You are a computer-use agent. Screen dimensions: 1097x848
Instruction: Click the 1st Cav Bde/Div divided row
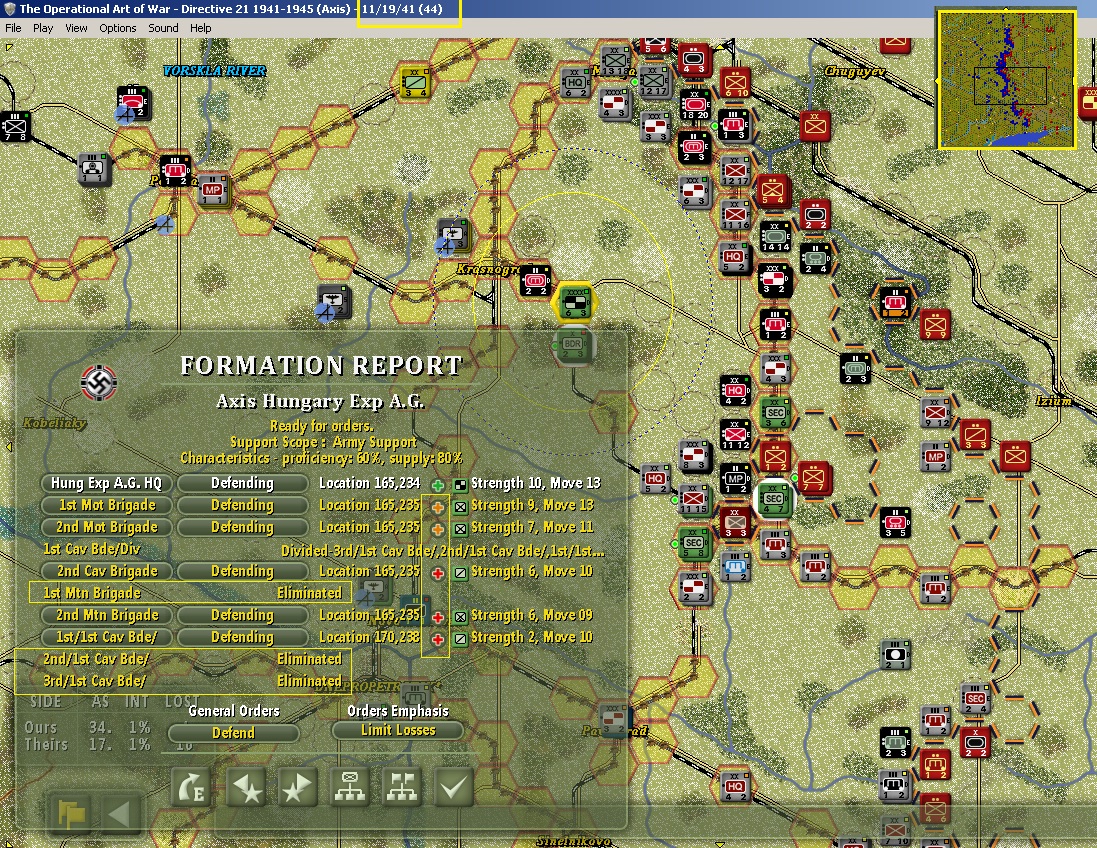[323, 549]
